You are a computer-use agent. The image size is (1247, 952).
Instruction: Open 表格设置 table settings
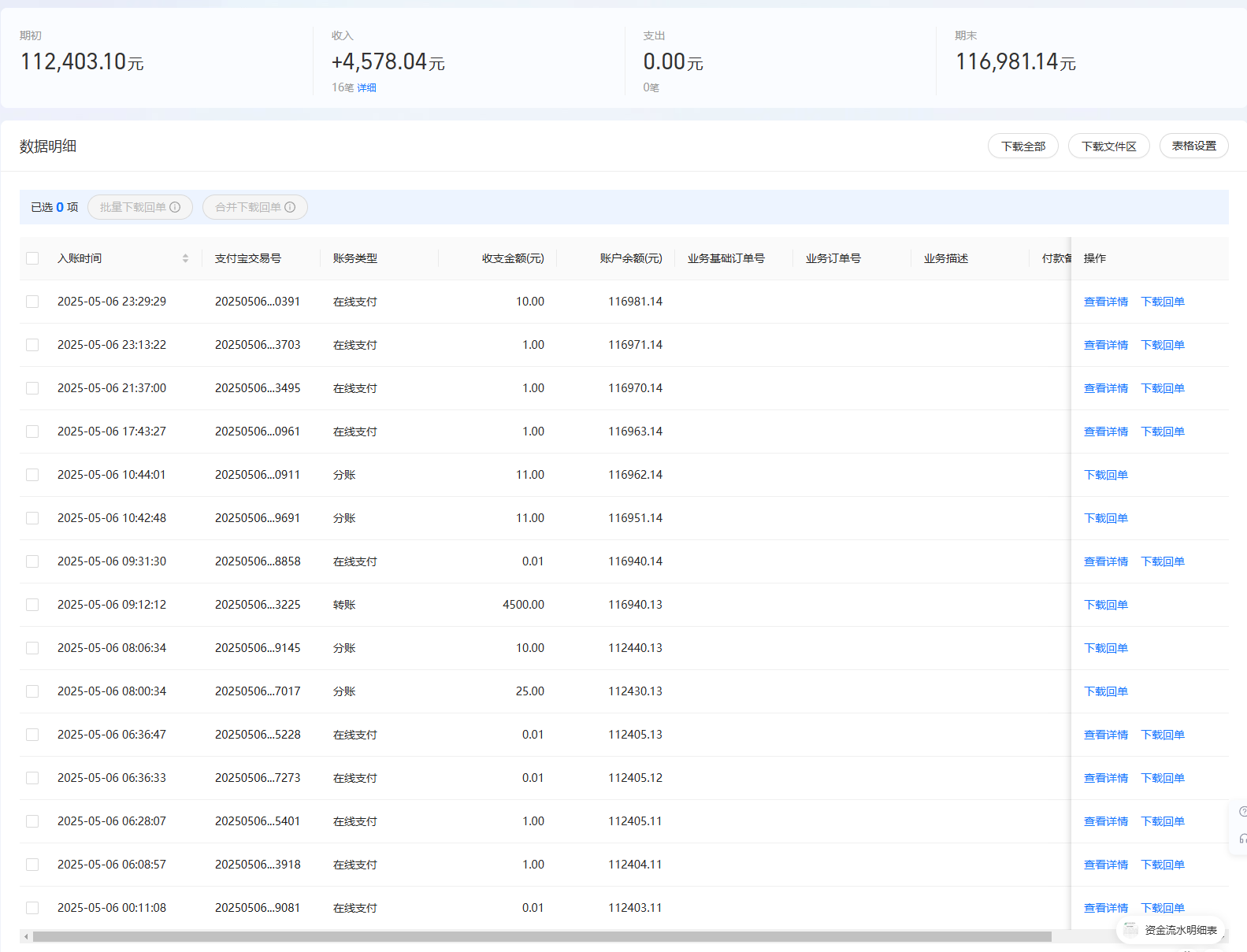click(1193, 146)
